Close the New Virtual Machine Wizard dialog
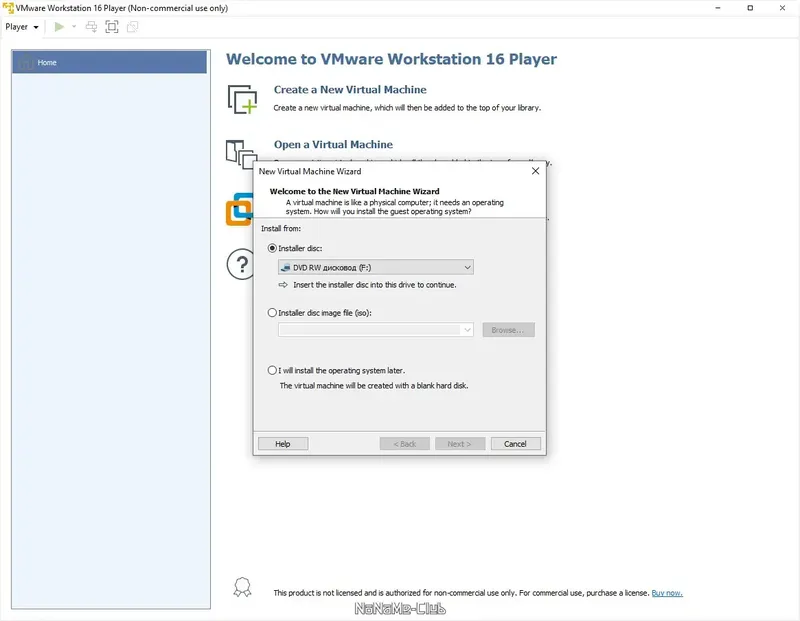This screenshot has width=800, height=621. coord(535,171)
